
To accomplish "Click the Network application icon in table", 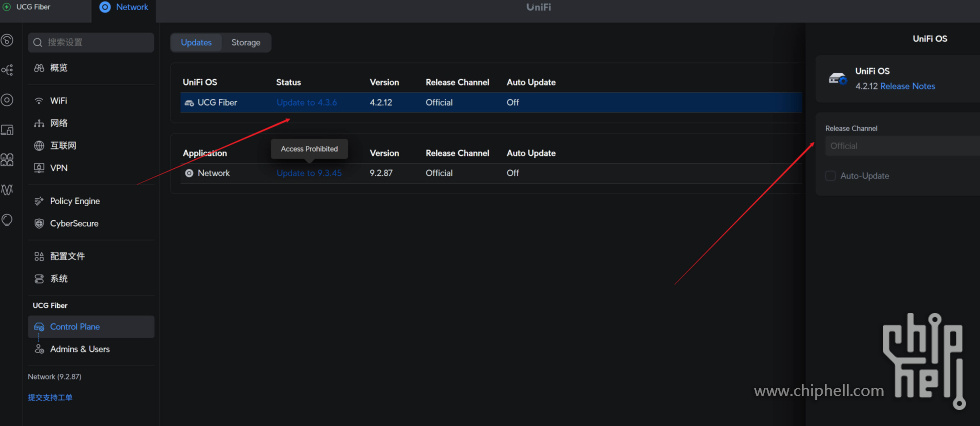I will (x=189, y=173).
